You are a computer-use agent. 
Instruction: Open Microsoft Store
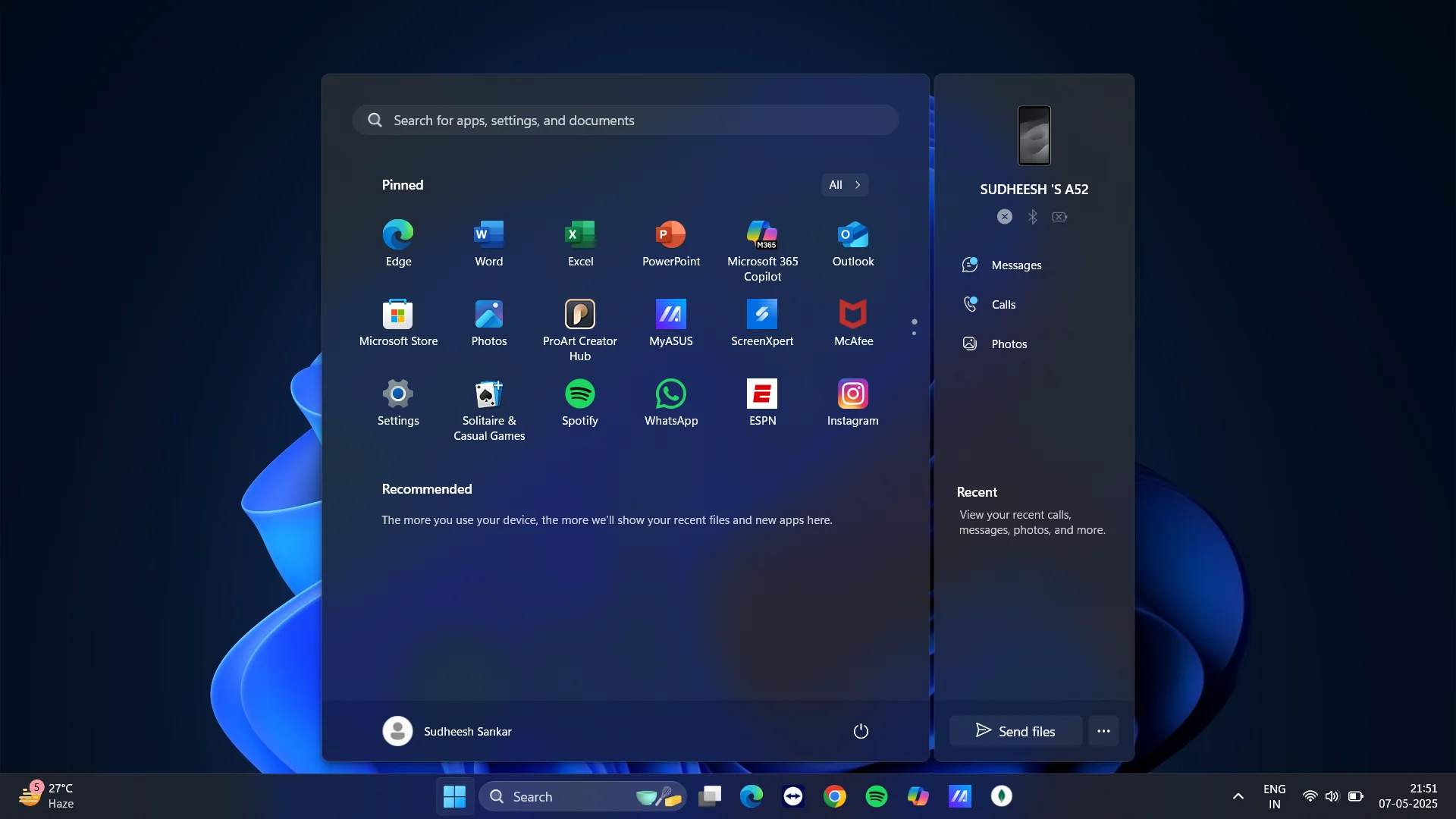coord(398,324)
